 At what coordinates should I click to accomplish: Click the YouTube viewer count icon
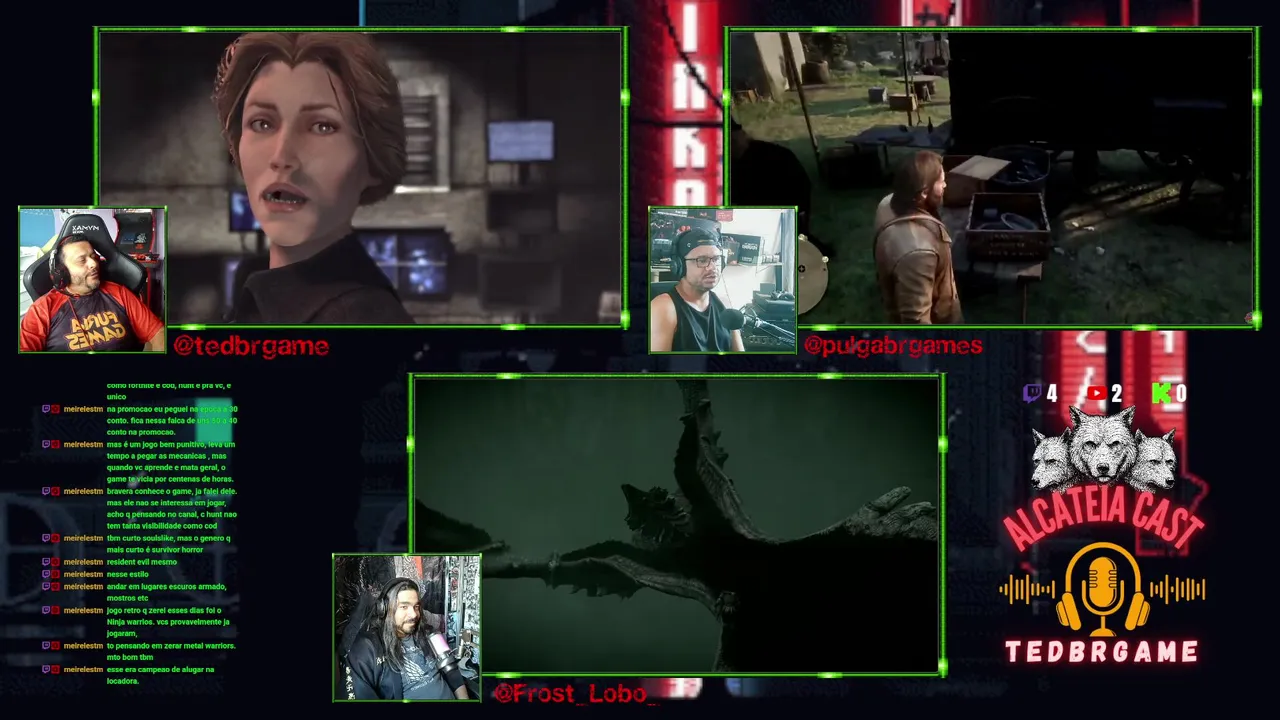[x=1096, y=394]
